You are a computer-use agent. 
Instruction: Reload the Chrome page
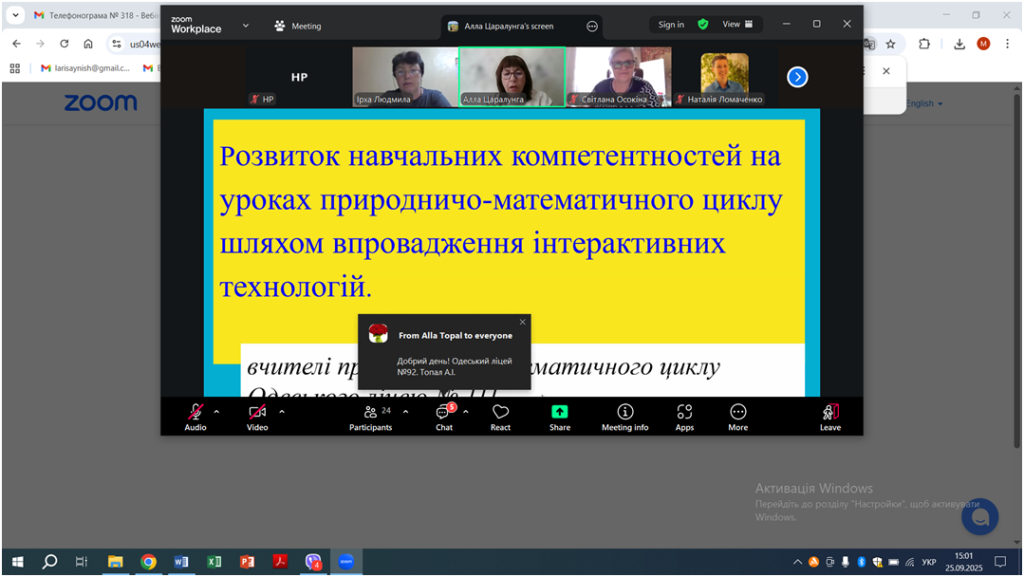64,44
